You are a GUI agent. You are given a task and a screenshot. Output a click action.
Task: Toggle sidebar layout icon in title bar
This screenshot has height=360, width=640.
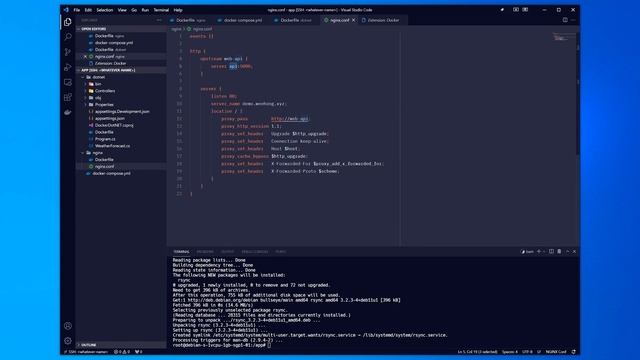coord(525,10)
